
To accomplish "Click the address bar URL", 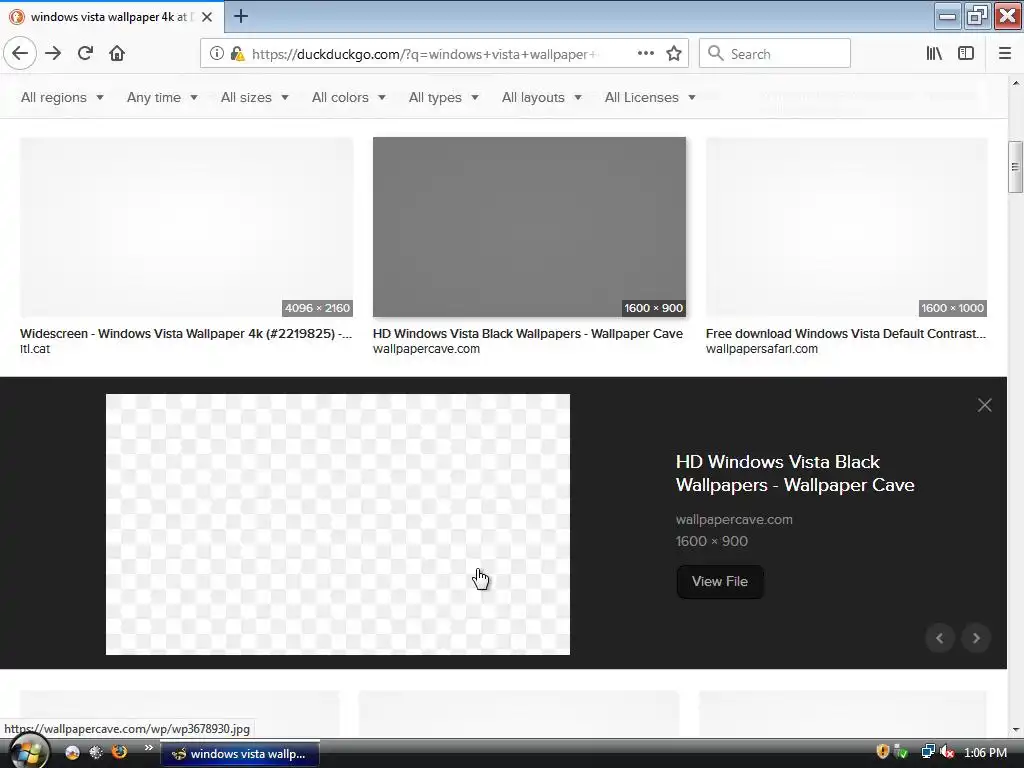I will (x=424, y=54).
